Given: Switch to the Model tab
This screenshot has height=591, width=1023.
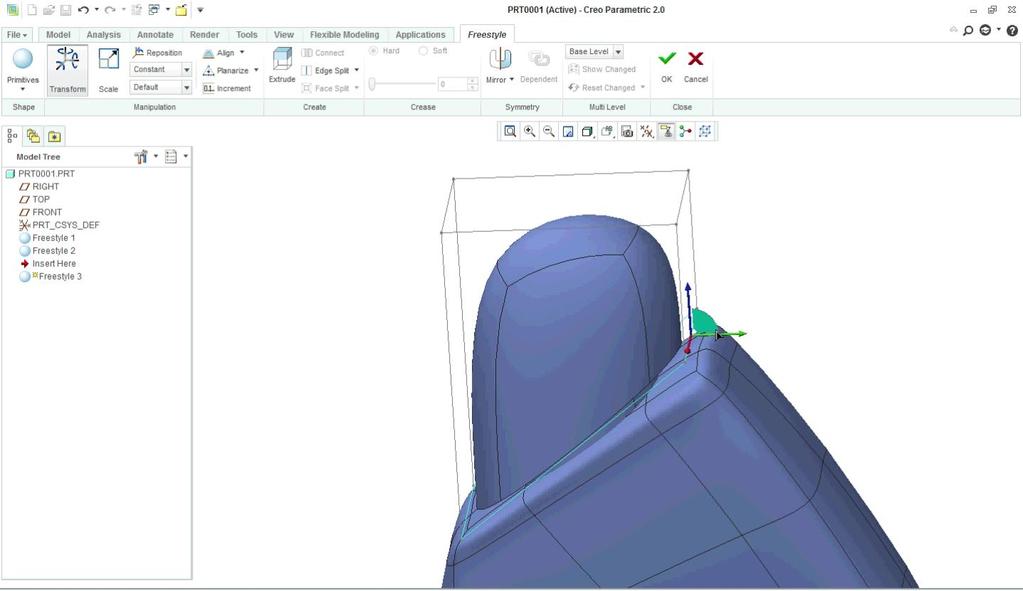Looking at the screenshot, I should click(x=58, y=35).
